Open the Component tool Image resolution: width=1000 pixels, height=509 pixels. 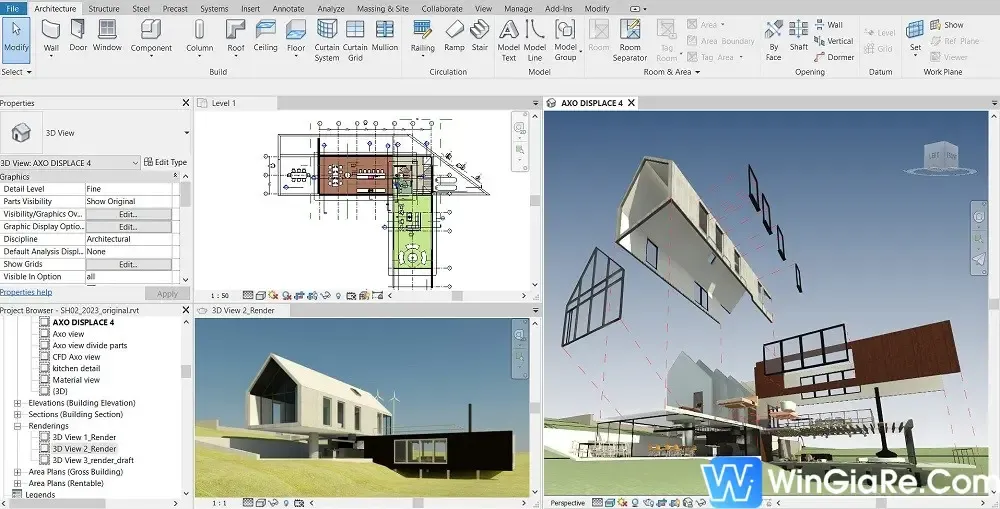tap(151, 36)
